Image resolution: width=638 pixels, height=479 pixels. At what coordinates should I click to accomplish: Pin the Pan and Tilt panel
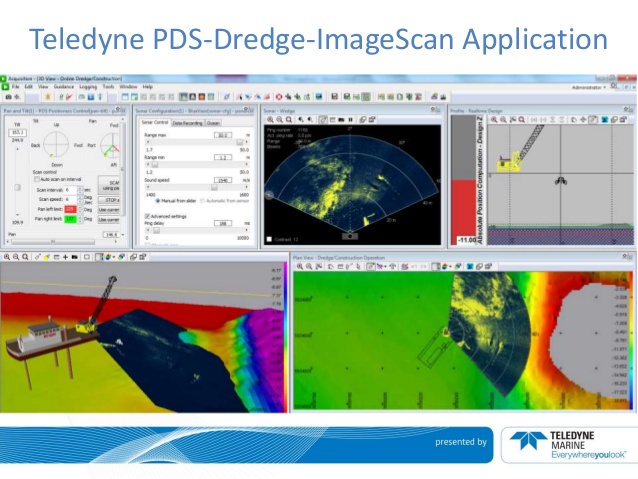coord(118,110)
